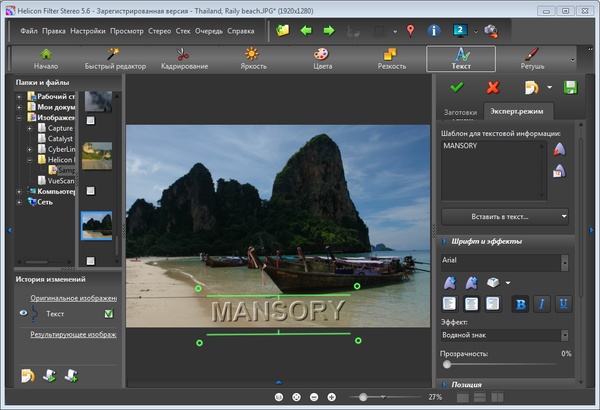The height and width of the screenshot is (410, 600).
Task: Open the Настройки menu
Action: coord(88,31)
